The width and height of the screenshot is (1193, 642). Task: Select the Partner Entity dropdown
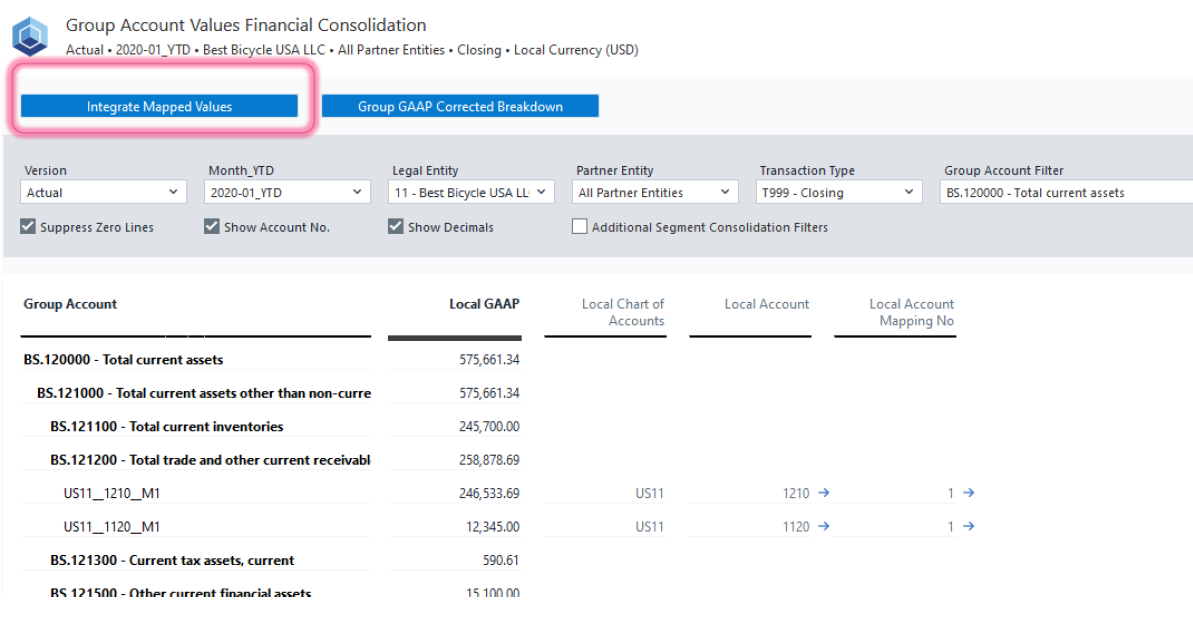655,193
